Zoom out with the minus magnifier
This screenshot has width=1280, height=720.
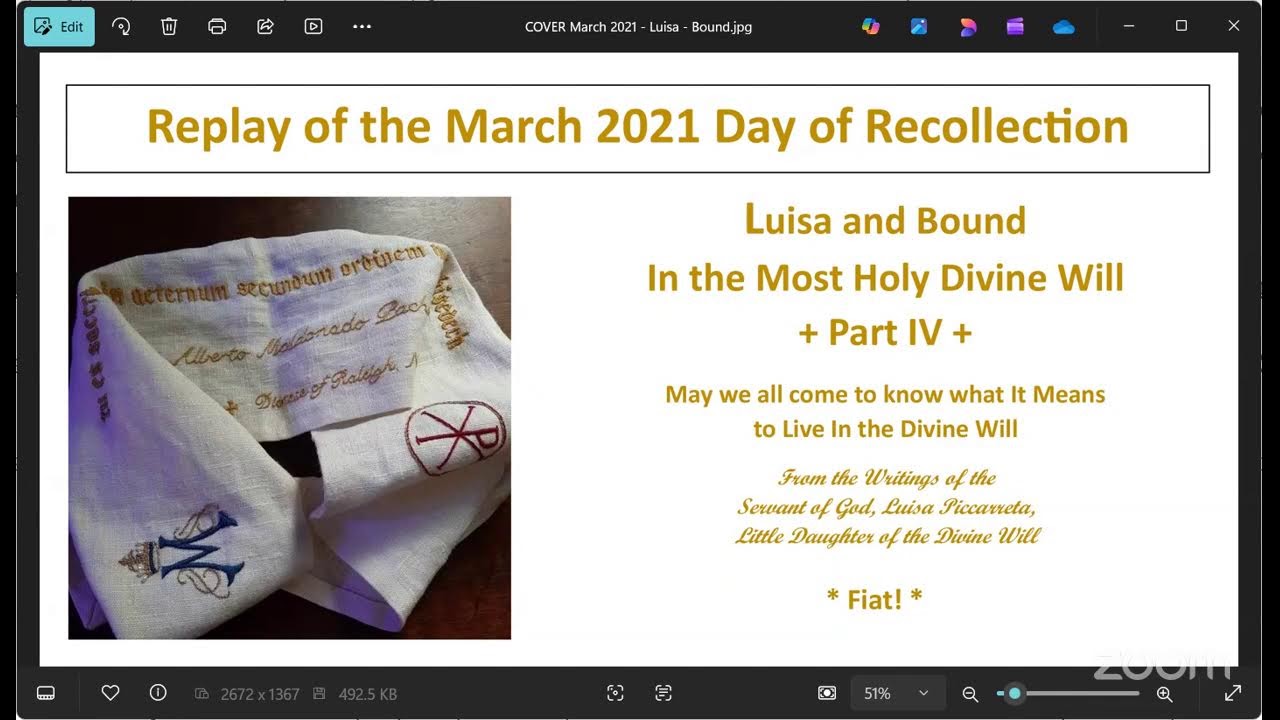coord(969,693)
